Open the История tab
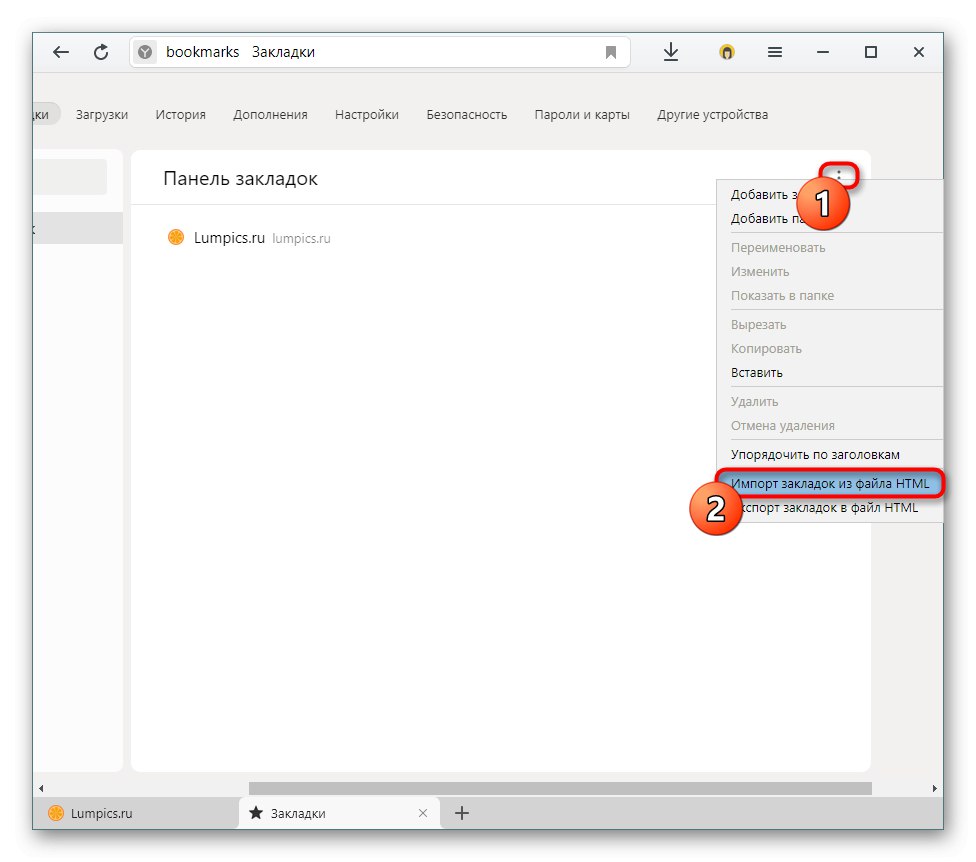Screen dimensions: 976x862 click(181, 115)
